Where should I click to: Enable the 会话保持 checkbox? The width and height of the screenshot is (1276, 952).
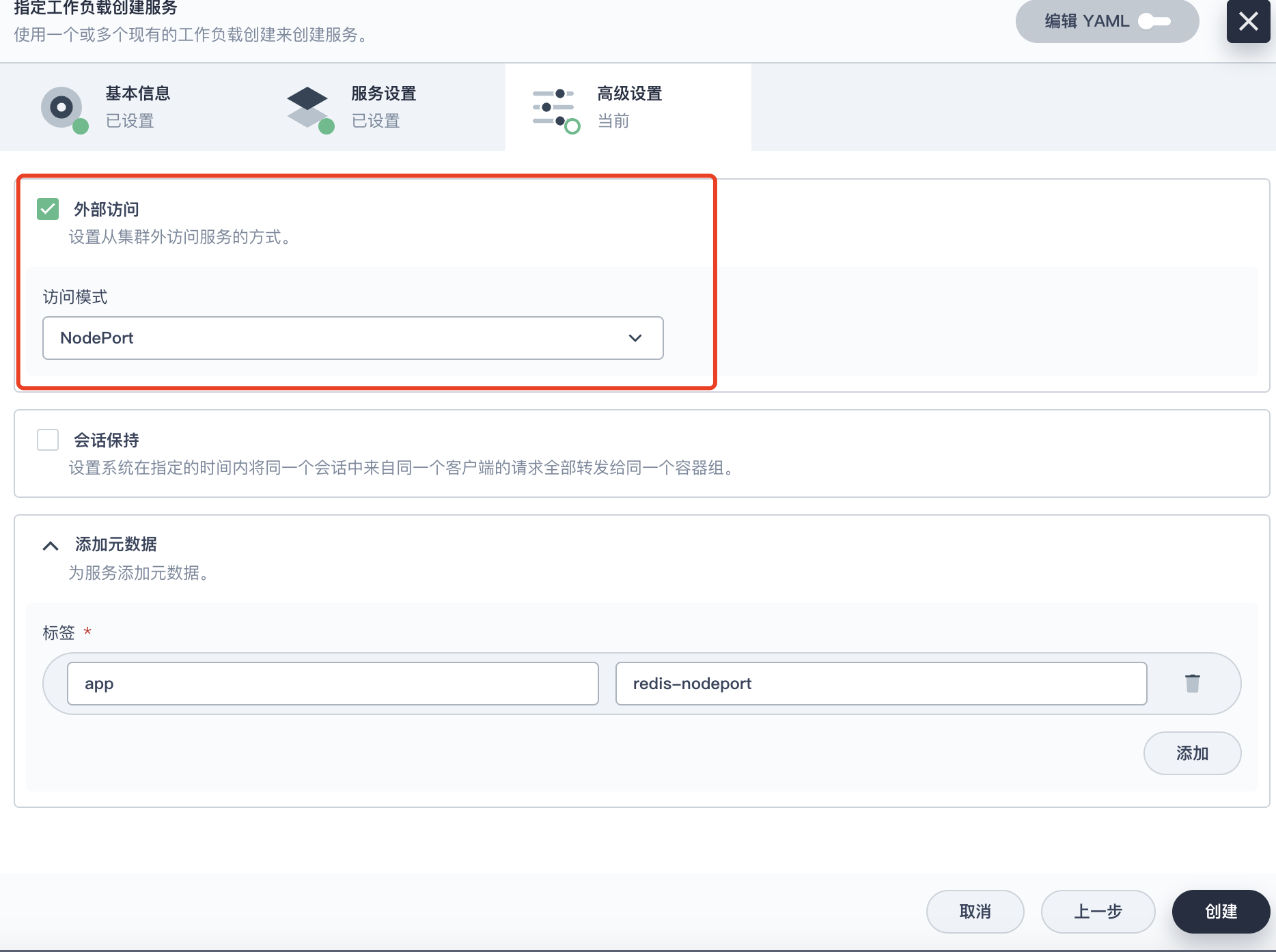point(48,440)
